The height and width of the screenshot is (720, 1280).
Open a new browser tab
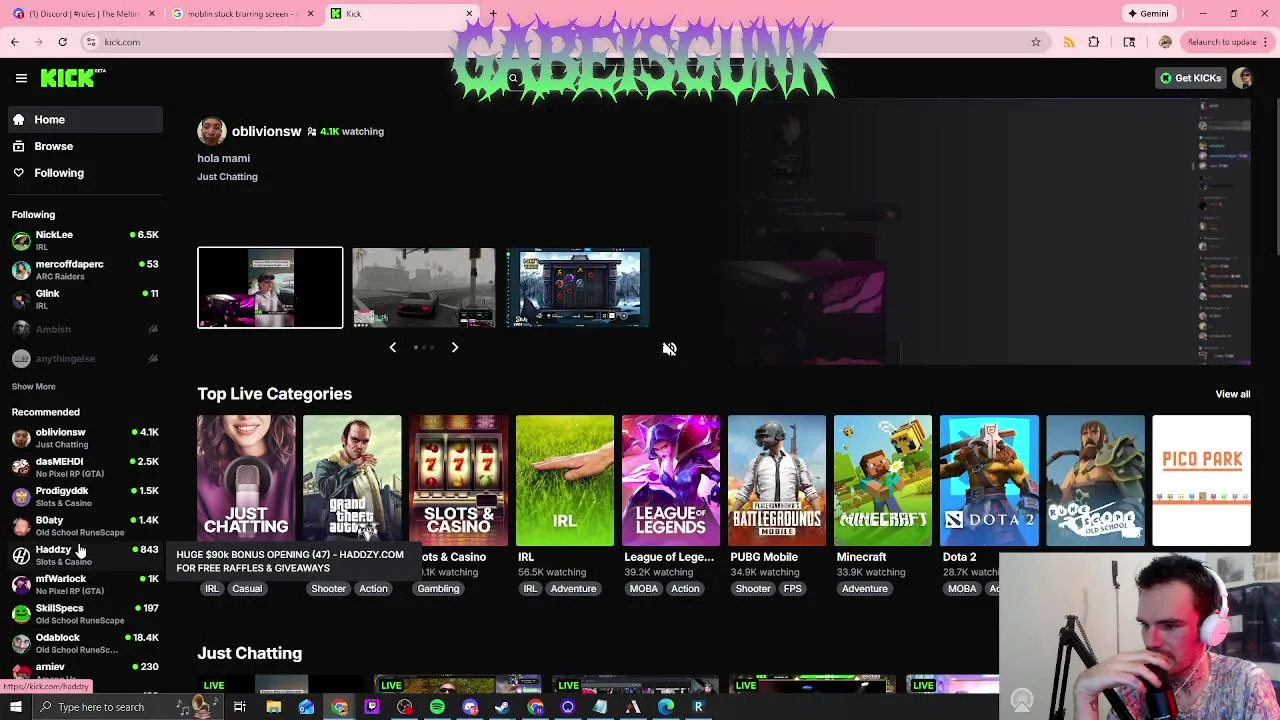pos(493,14)
